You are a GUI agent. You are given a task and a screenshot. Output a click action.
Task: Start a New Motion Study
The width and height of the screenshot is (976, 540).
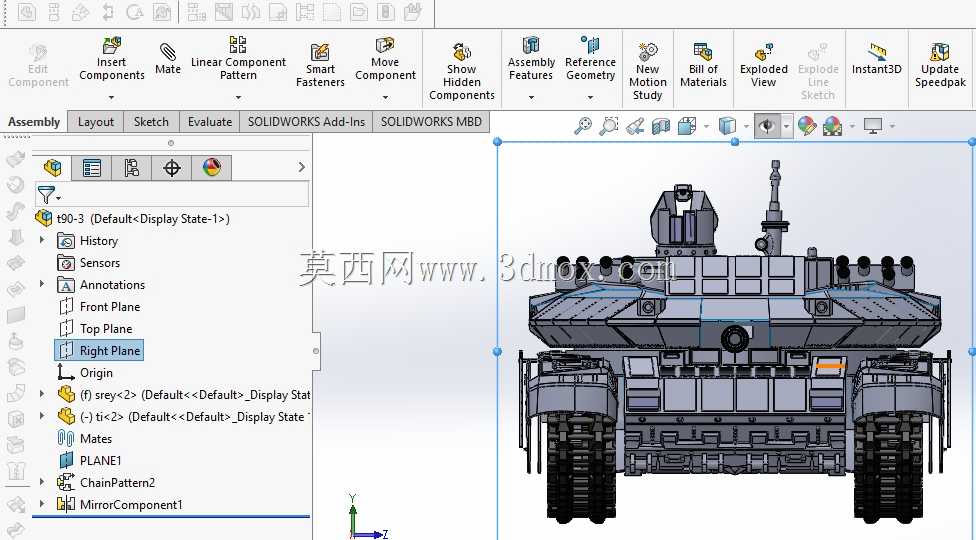point(647,71)
